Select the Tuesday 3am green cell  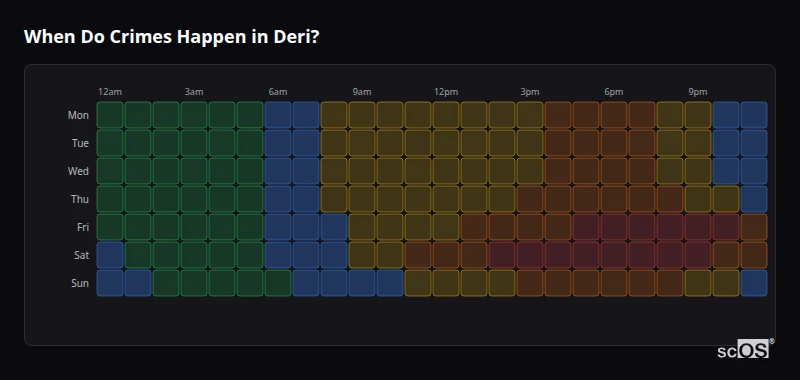coord(194,143)
